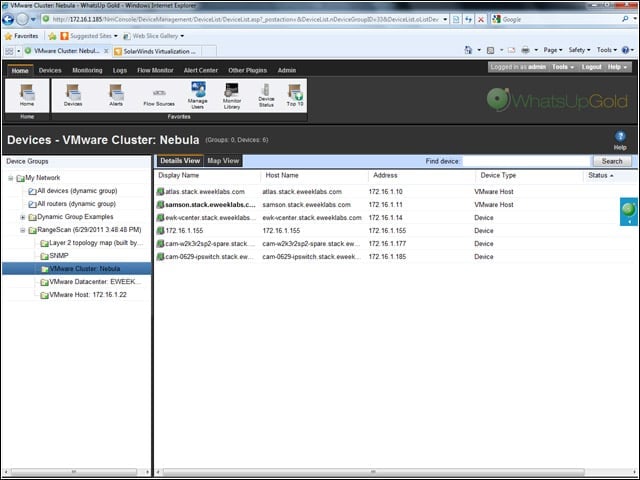Open the Monitoring menu
640x480 pixels.
click(87, 70)
